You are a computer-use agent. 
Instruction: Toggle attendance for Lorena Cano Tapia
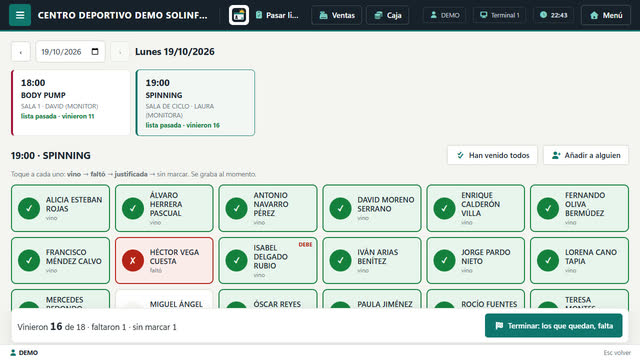click(x=580, y=260)
